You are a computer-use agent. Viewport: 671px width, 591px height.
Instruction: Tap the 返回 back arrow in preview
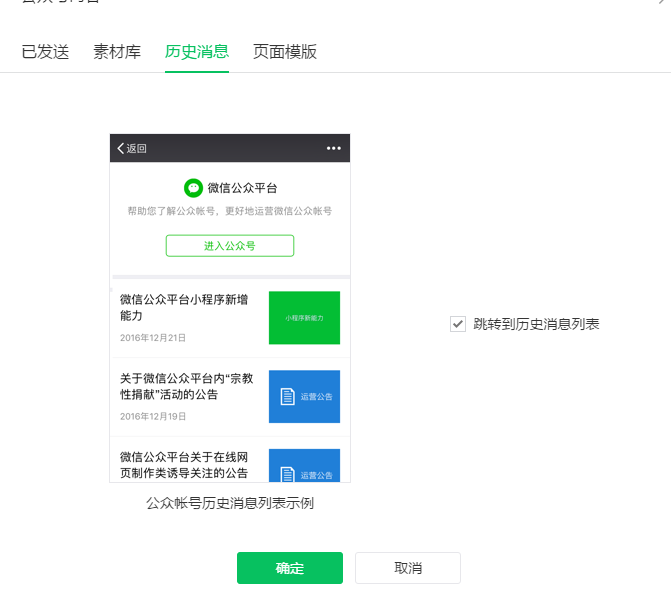tap(132, 148)
